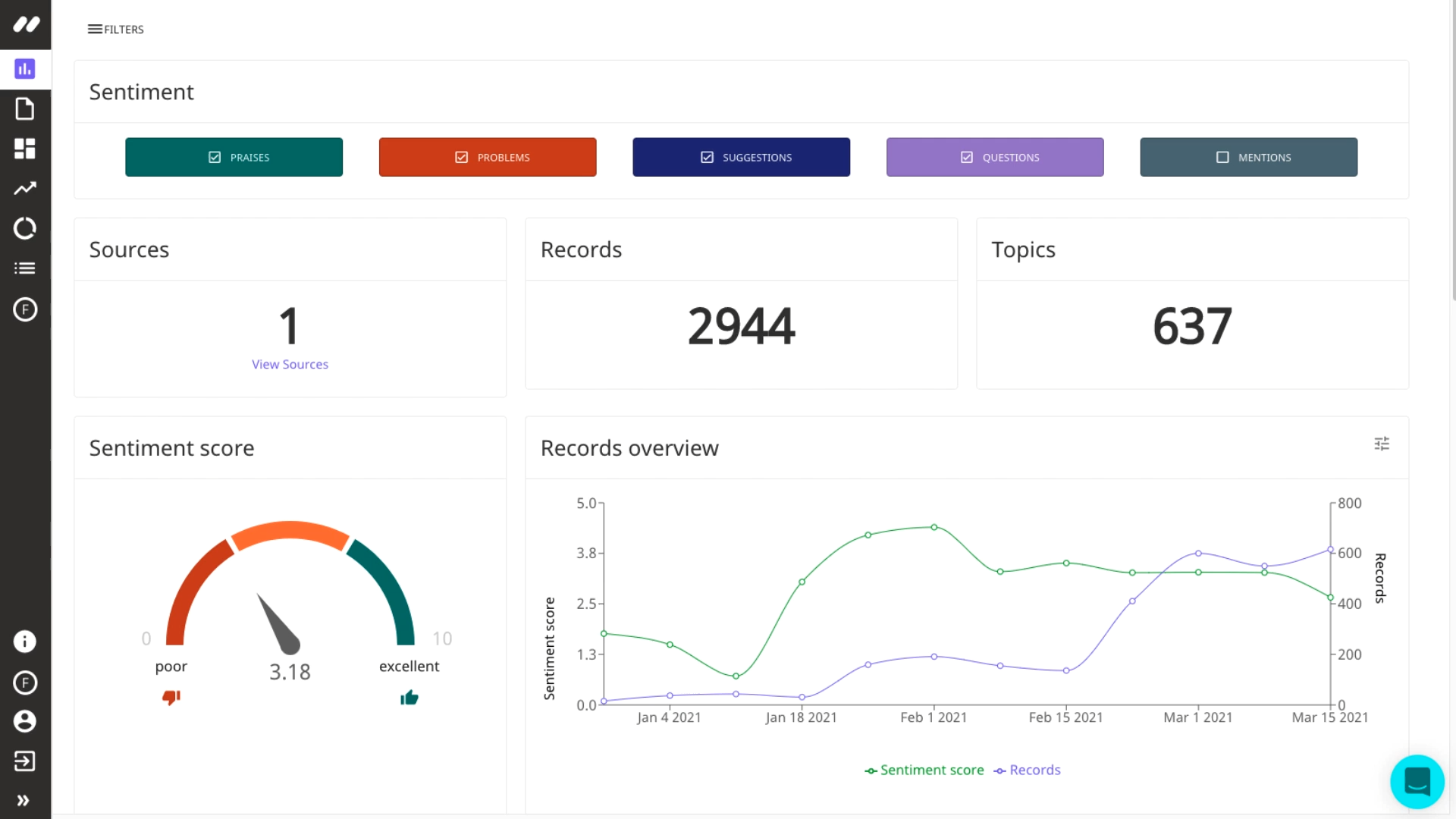This screenshot has height=819, width=1456.
Task: Click the Mar 1 2021 records data point
Action: click(x=1198, y=554)
